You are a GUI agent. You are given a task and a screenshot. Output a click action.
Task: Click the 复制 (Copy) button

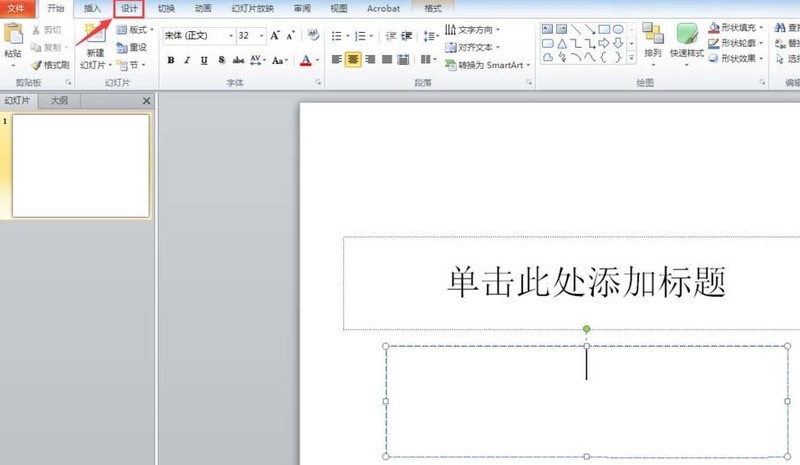click(x=49, y=47)
